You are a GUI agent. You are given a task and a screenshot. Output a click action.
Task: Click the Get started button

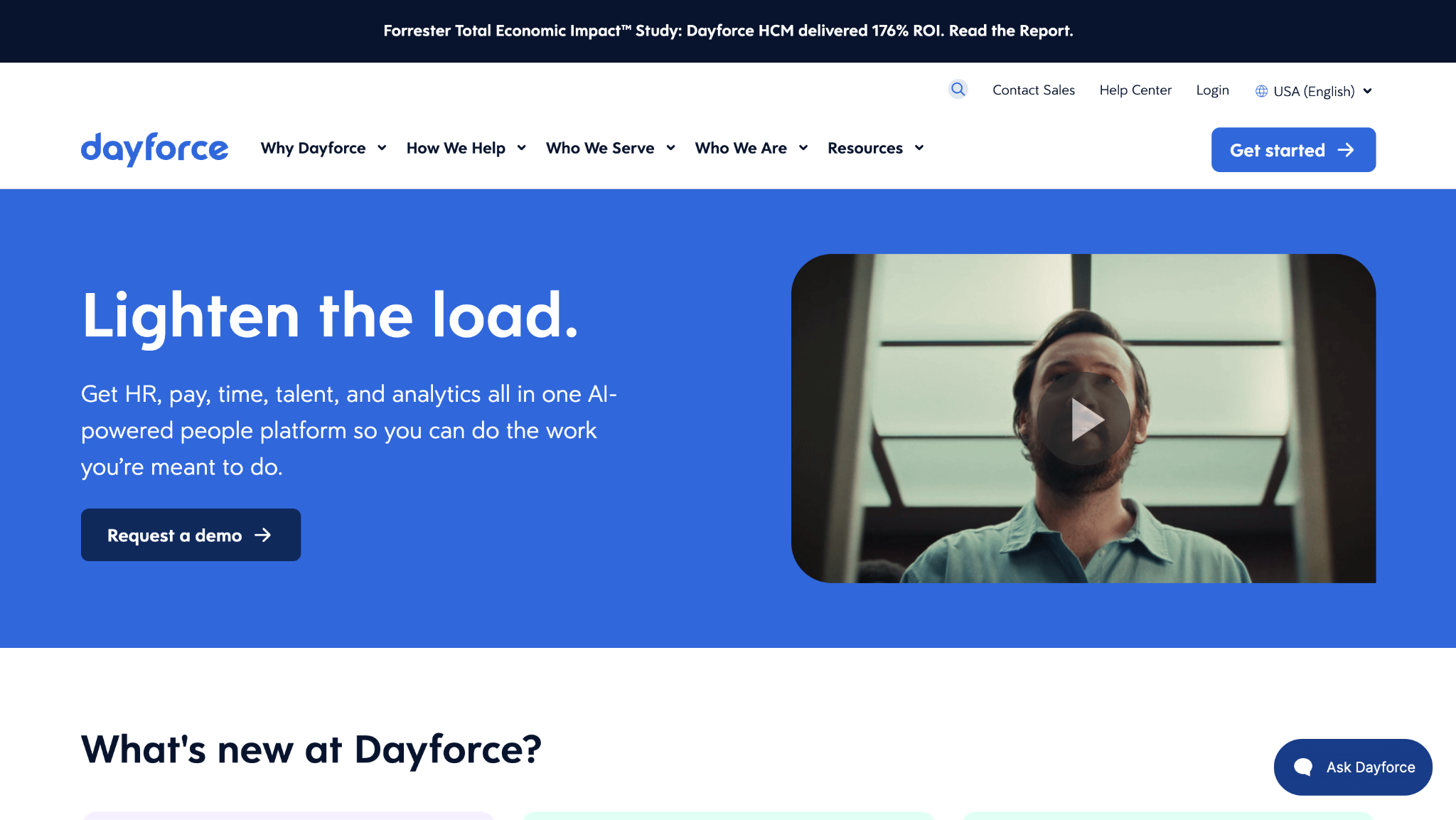tap(1293, 149)
